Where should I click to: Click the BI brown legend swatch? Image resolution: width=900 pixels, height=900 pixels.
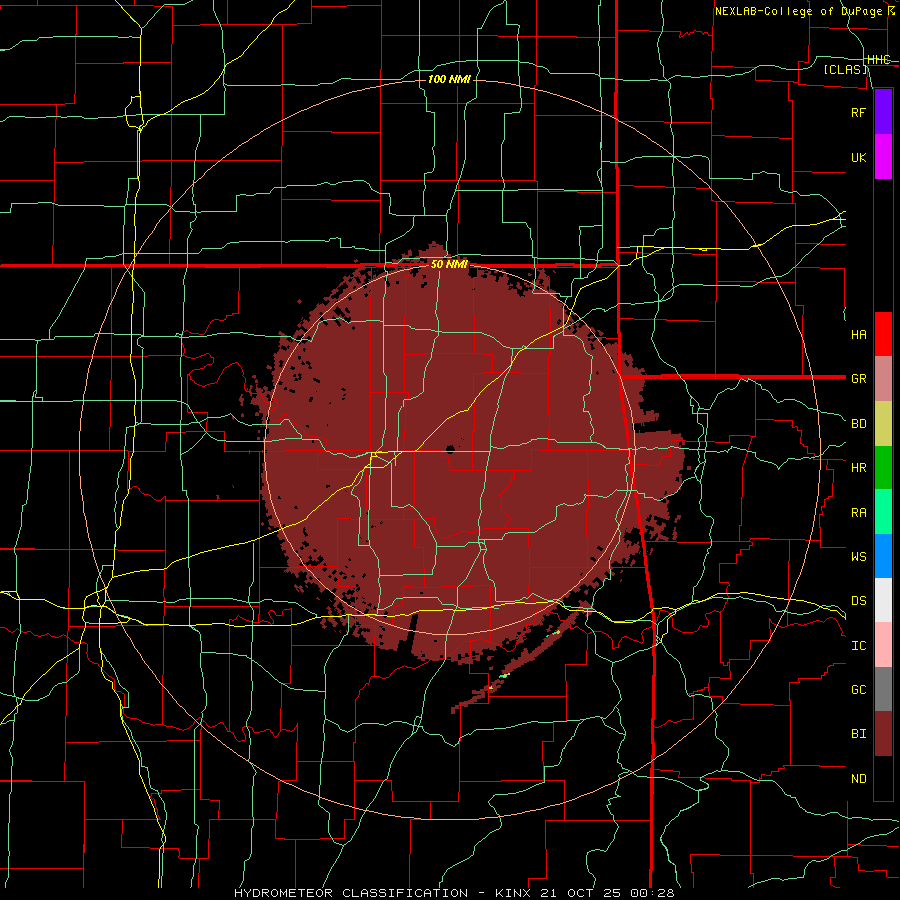pos(883,734)
